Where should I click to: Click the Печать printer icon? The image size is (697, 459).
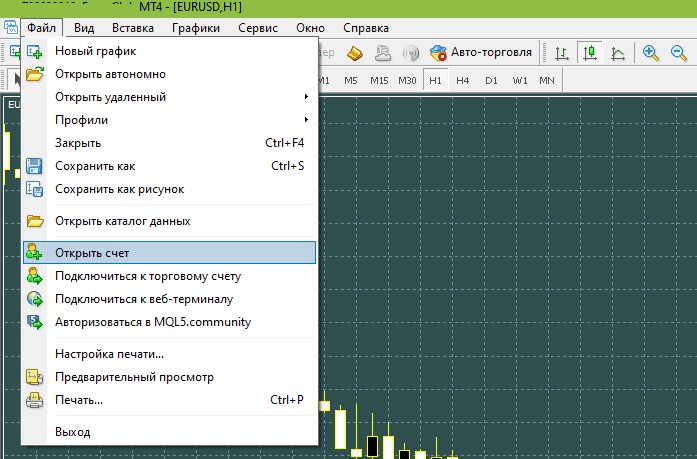(34, 400)
